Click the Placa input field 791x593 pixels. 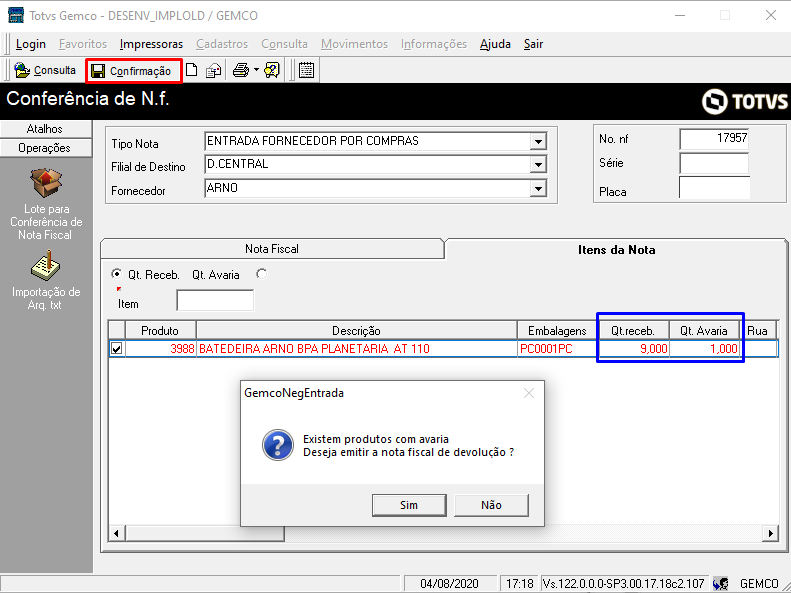[714, 187]
